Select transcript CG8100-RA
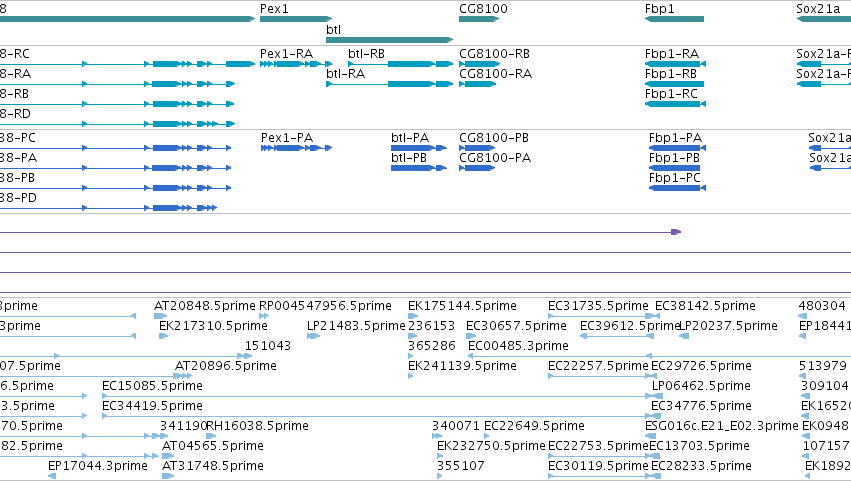 point(495,73)
